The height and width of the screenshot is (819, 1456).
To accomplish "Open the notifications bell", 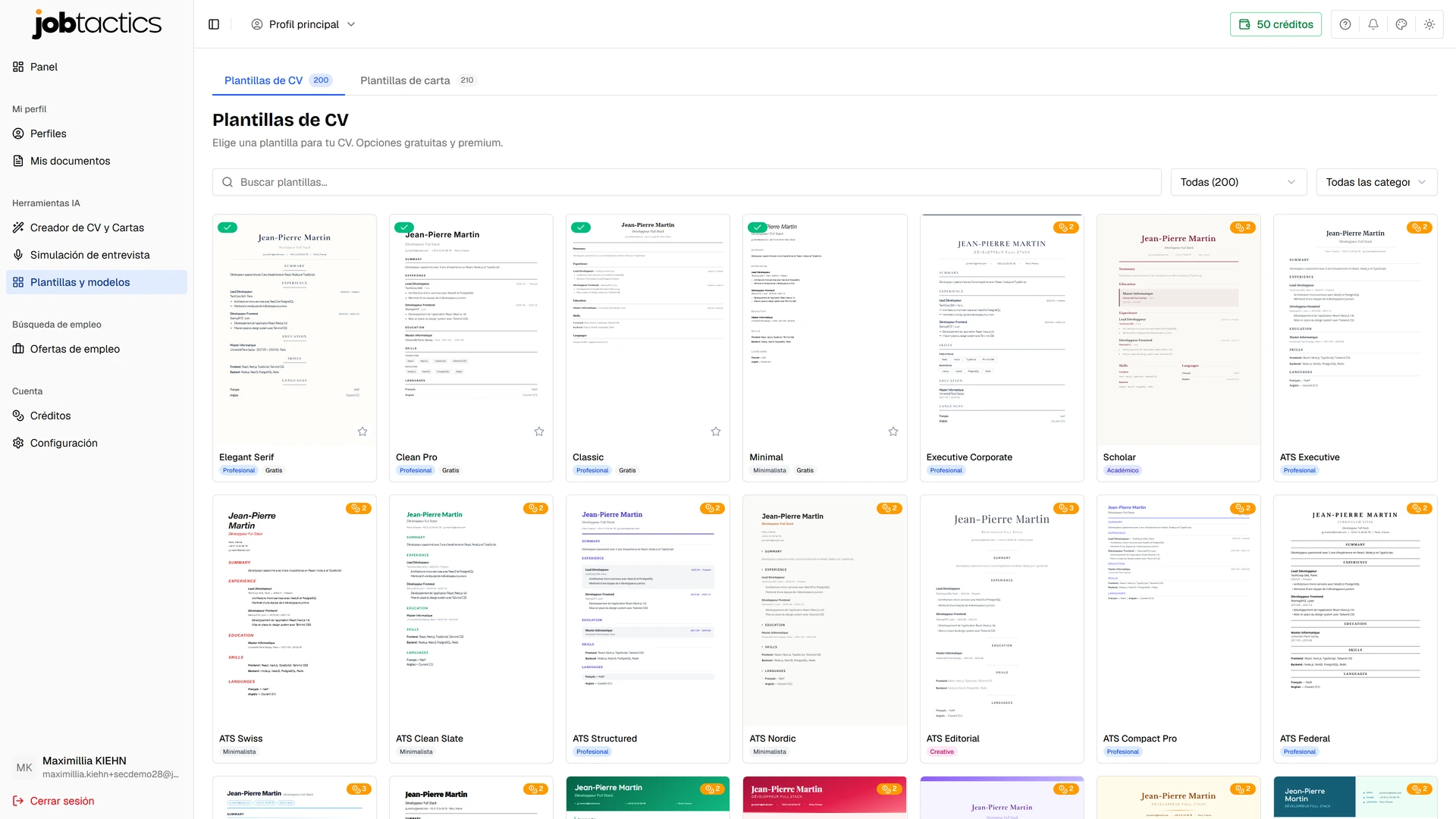I will [x=1373, y=24].
